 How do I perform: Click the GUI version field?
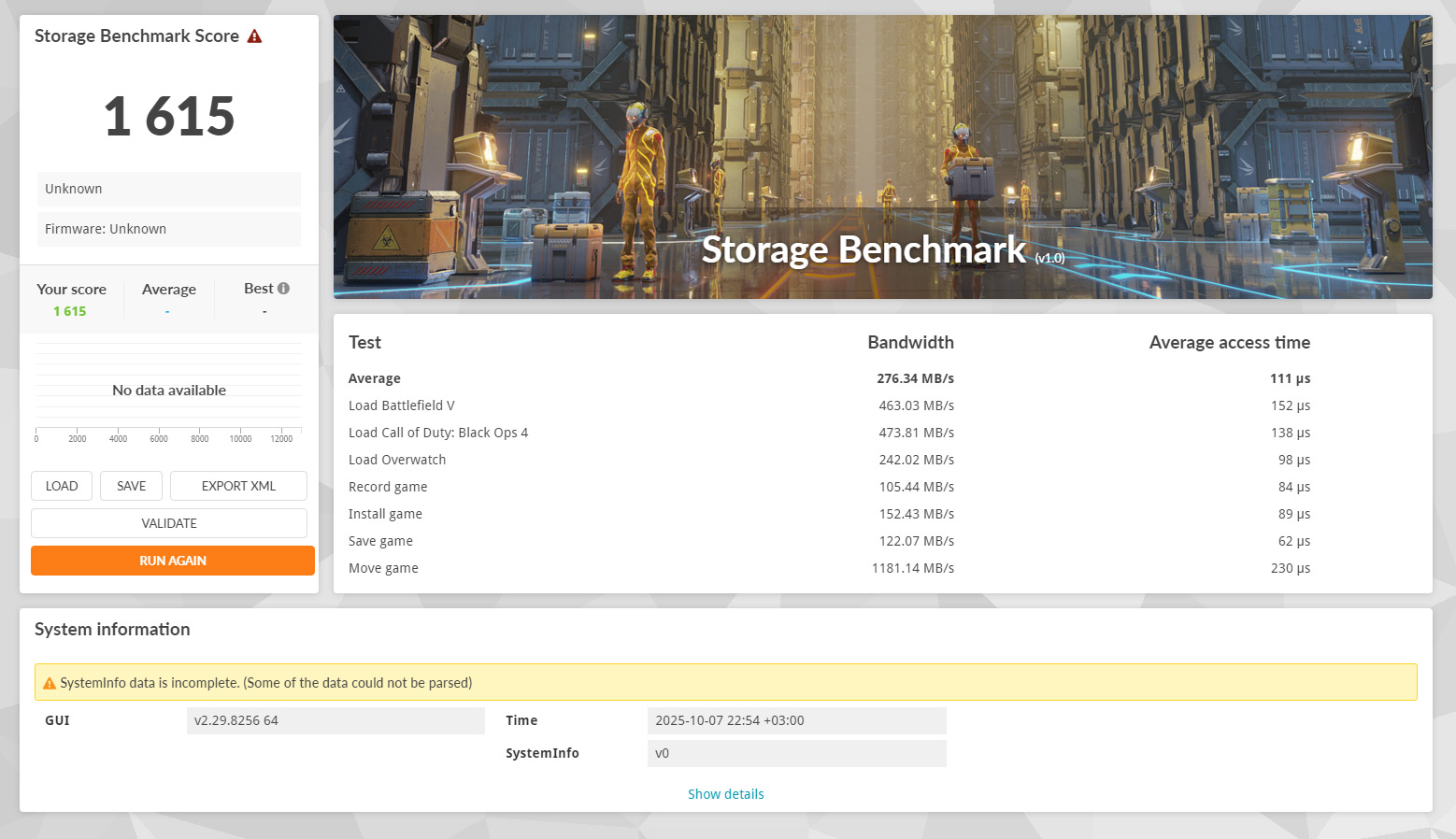(335, 720)
